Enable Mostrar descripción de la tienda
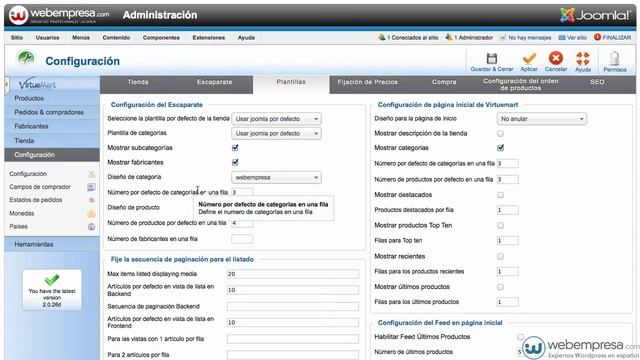The width and height of the screenshot is (640, 360). (x=500, y=133)
